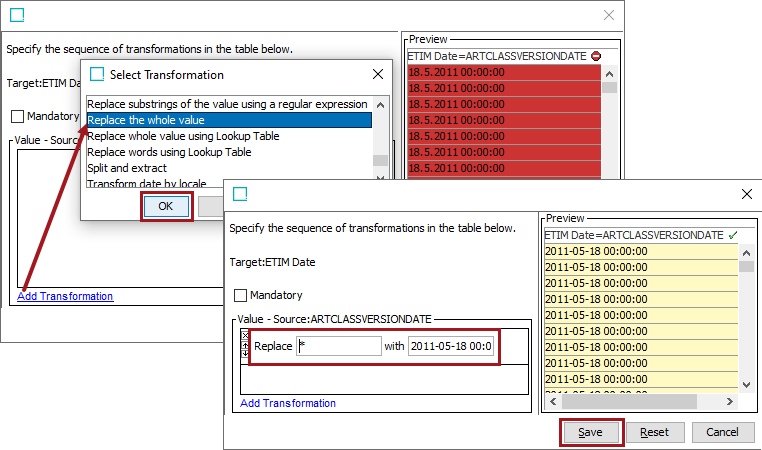Screen dimensions: 762x450
Task: Click the back dialog's title bar window icon
Action: click(16, 15)
